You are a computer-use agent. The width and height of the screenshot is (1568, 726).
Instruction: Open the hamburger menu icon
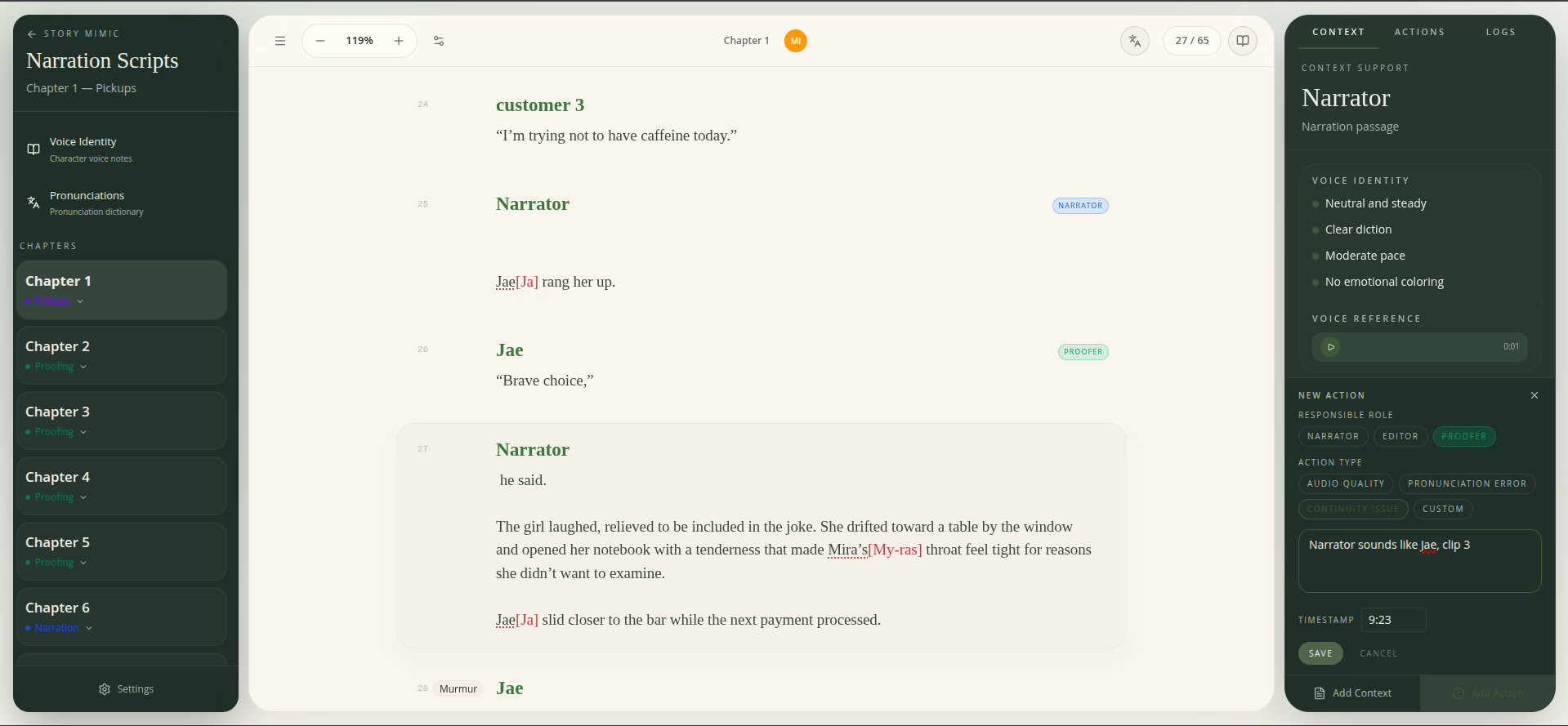click(280, 41)
